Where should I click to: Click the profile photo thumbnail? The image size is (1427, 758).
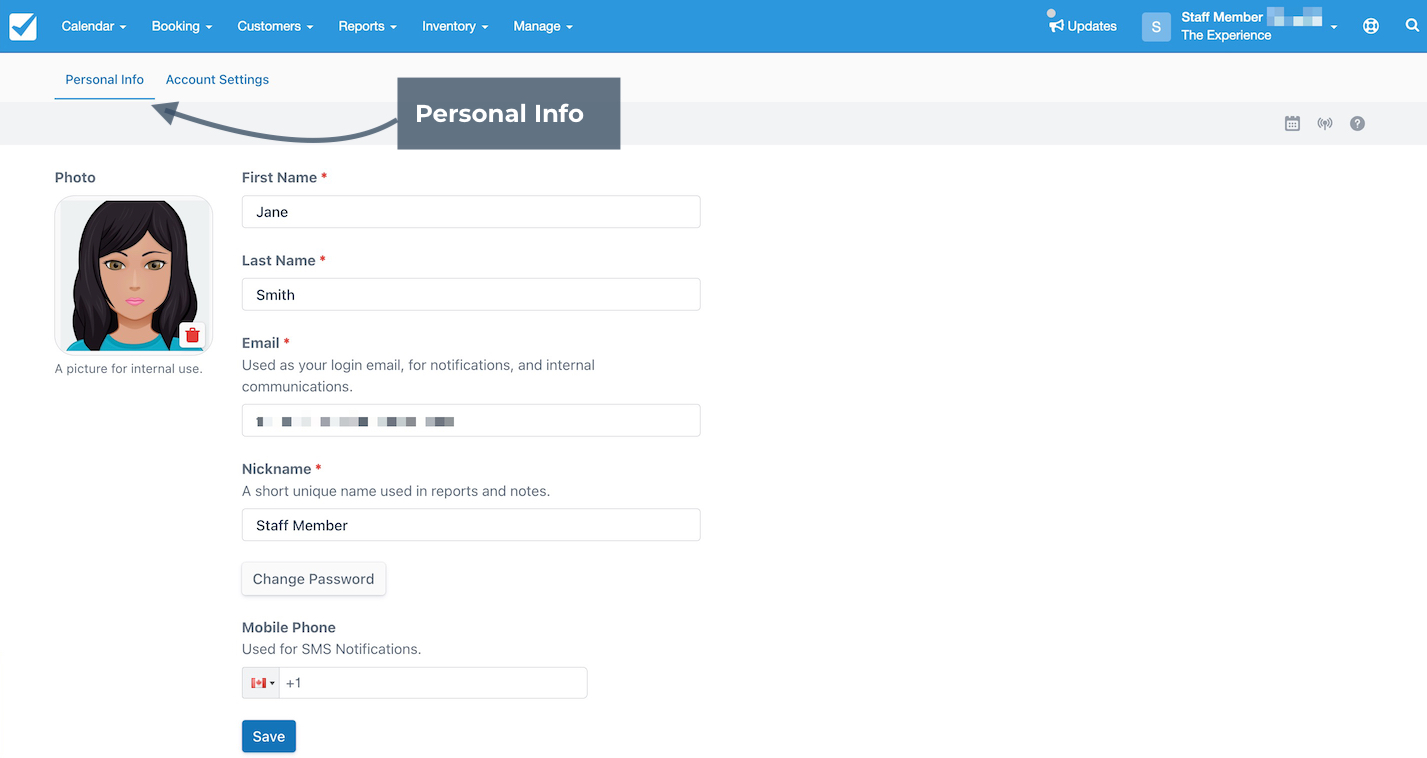pos(134,275)
